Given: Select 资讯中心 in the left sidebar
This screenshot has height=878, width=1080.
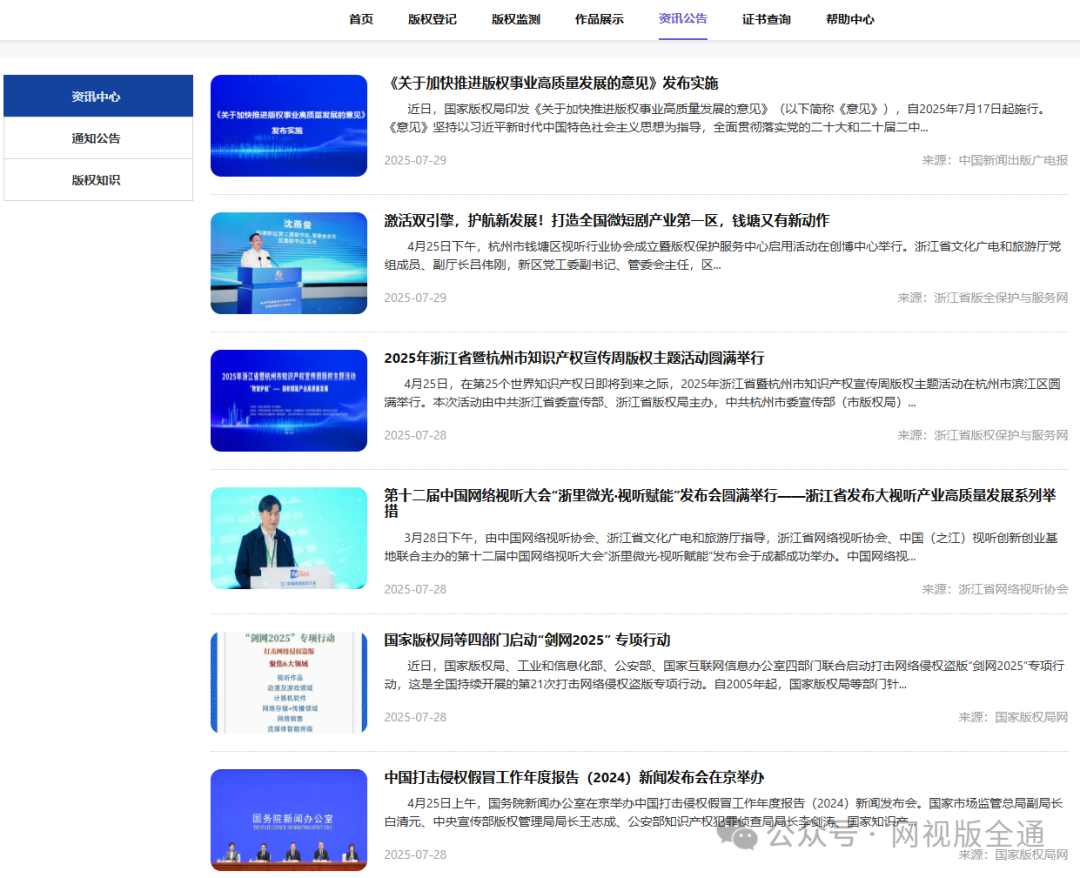Looking at the screenshot, I should click(x=97, y=97).
